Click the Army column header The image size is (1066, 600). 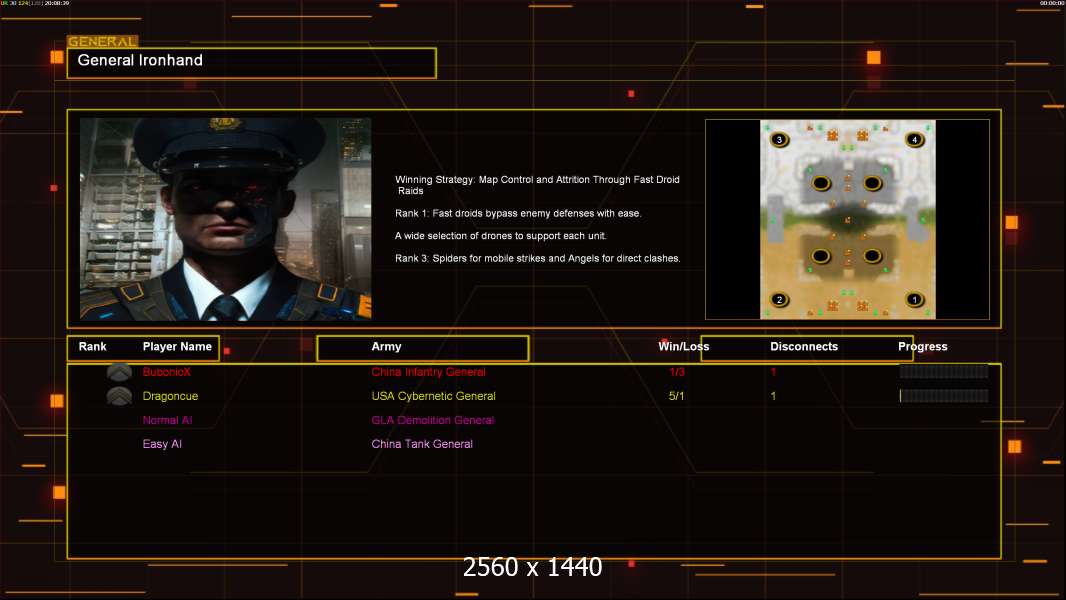386,347
